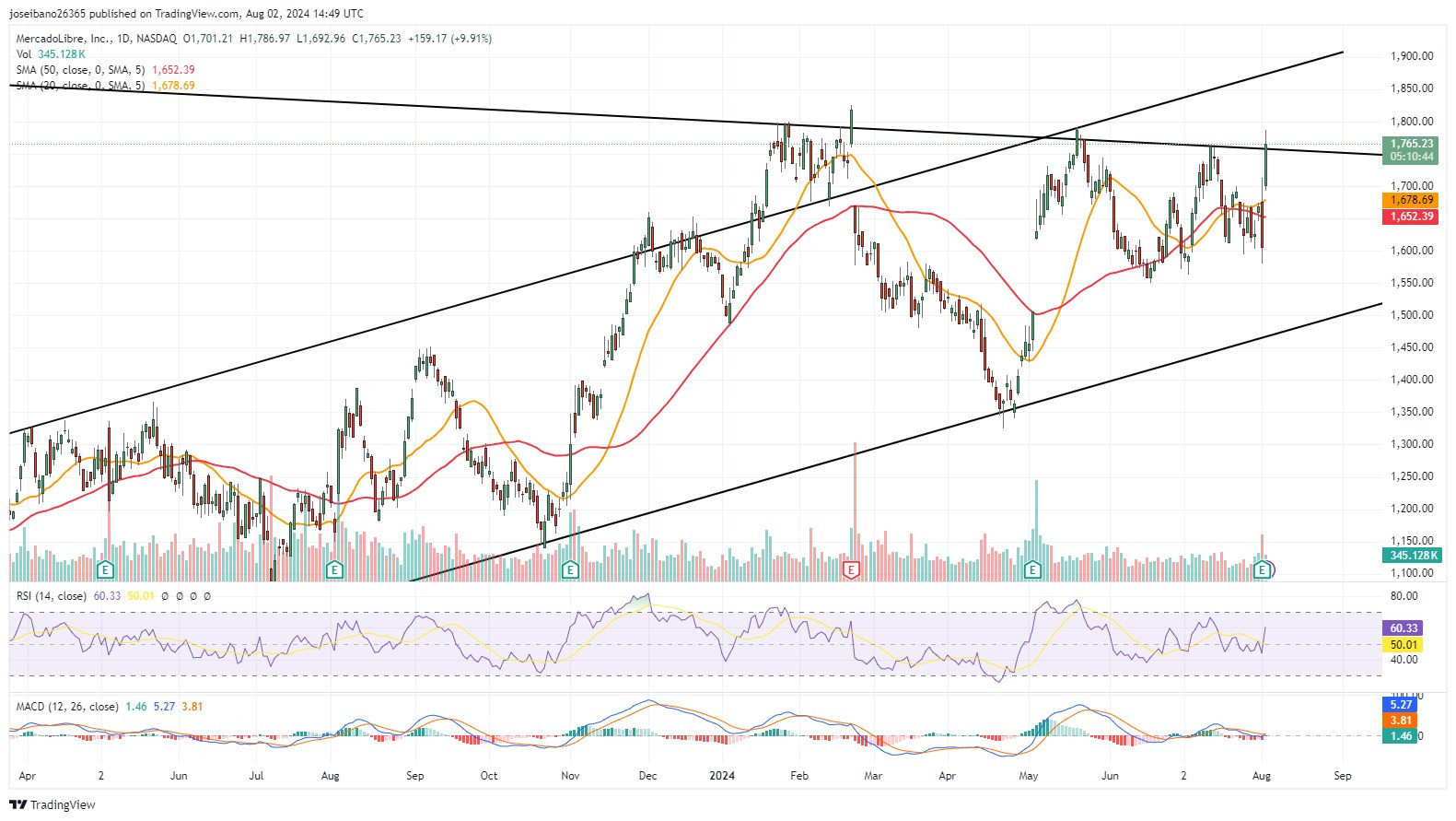Select the earnings marker near May 2024
1456x821 pixels.
point(1032,570)
